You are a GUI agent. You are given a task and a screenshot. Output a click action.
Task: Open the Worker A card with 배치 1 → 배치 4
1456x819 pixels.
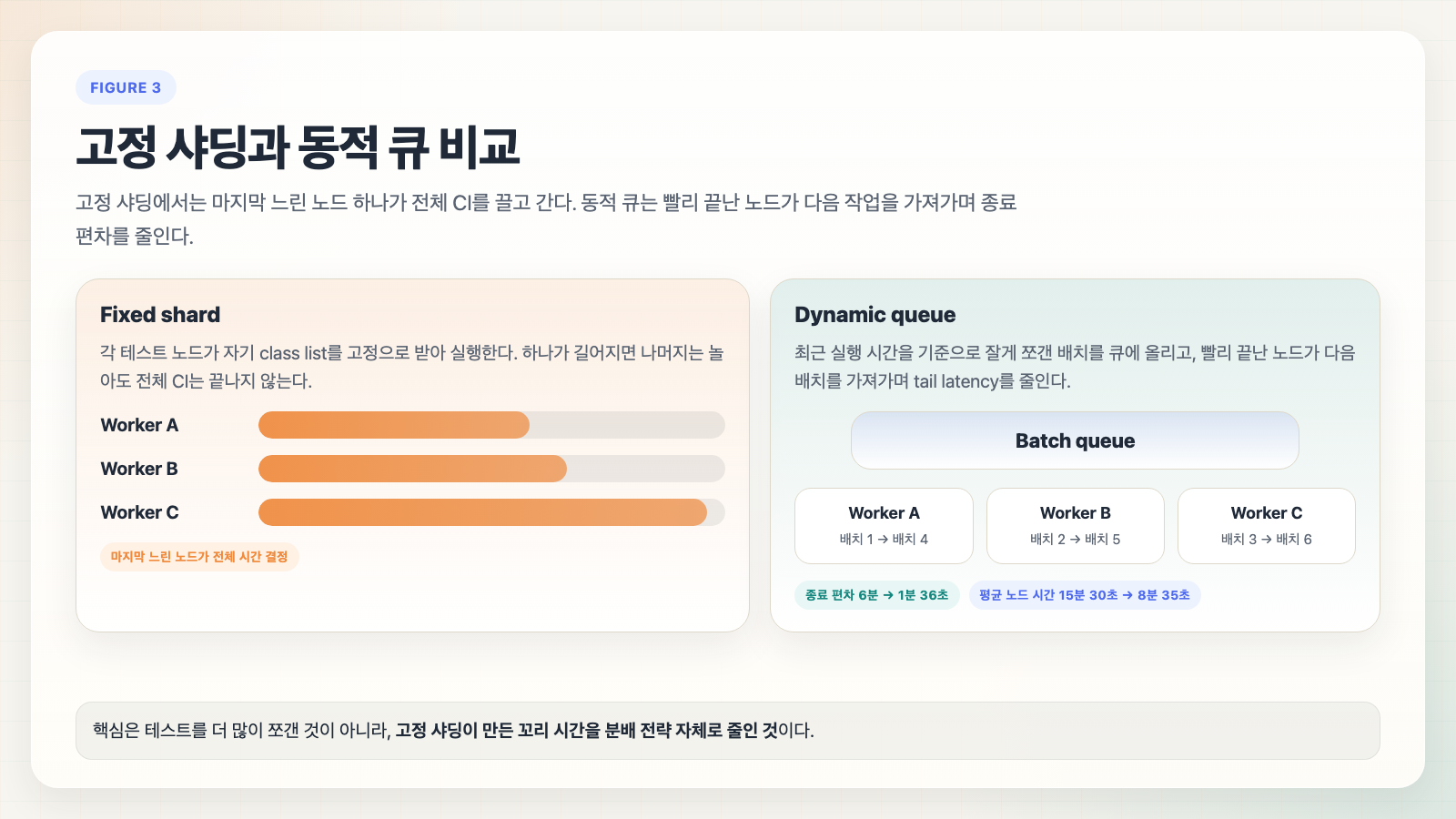[884, 526]
